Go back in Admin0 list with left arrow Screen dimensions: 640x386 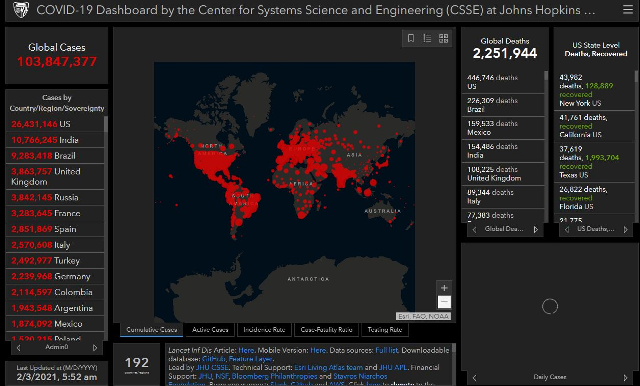pos(18,348)
